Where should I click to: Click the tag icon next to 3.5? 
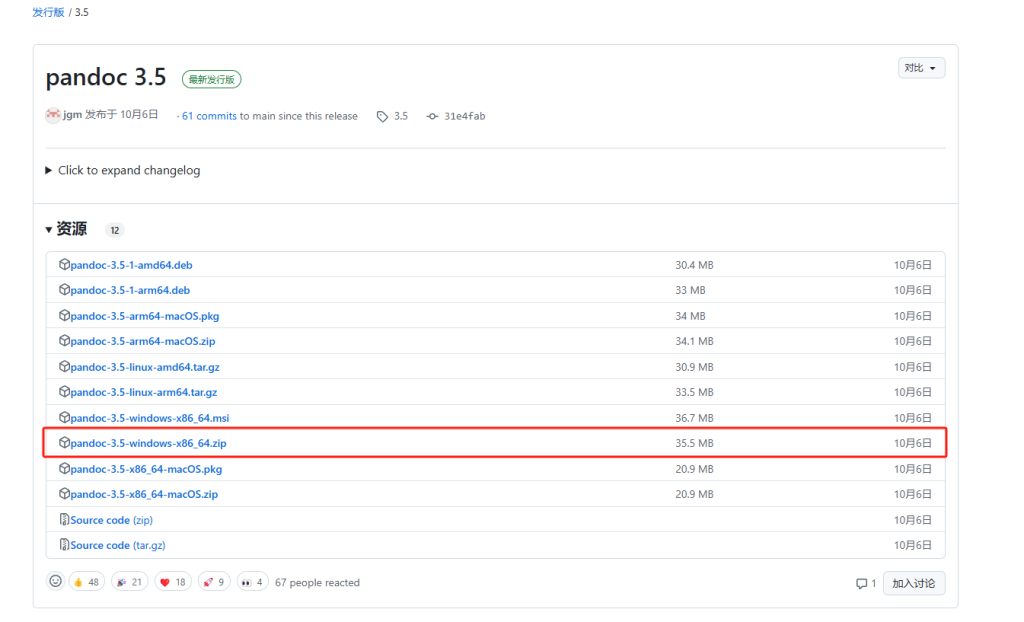coord(382,116)
